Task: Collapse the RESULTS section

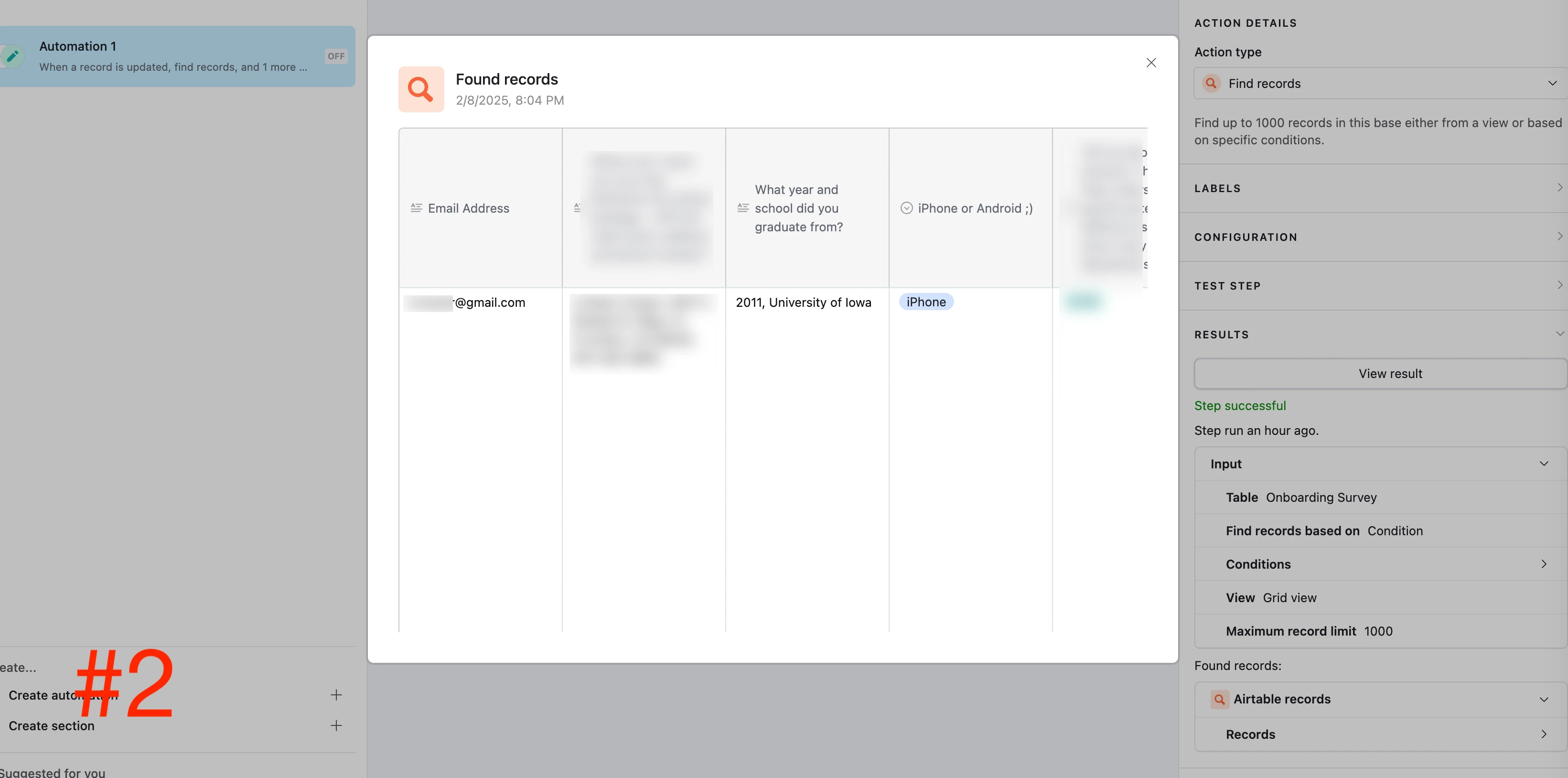Action: pos(1559,334)
